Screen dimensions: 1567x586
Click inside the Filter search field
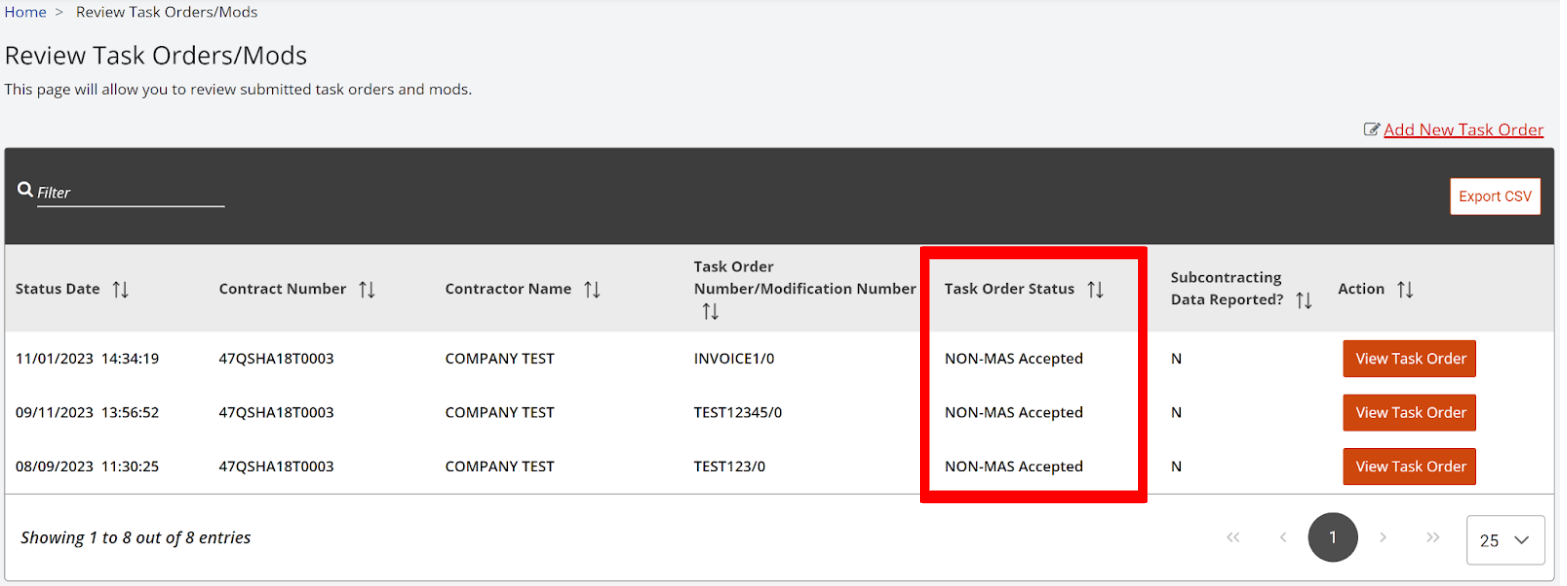click(x=130, y=192)
